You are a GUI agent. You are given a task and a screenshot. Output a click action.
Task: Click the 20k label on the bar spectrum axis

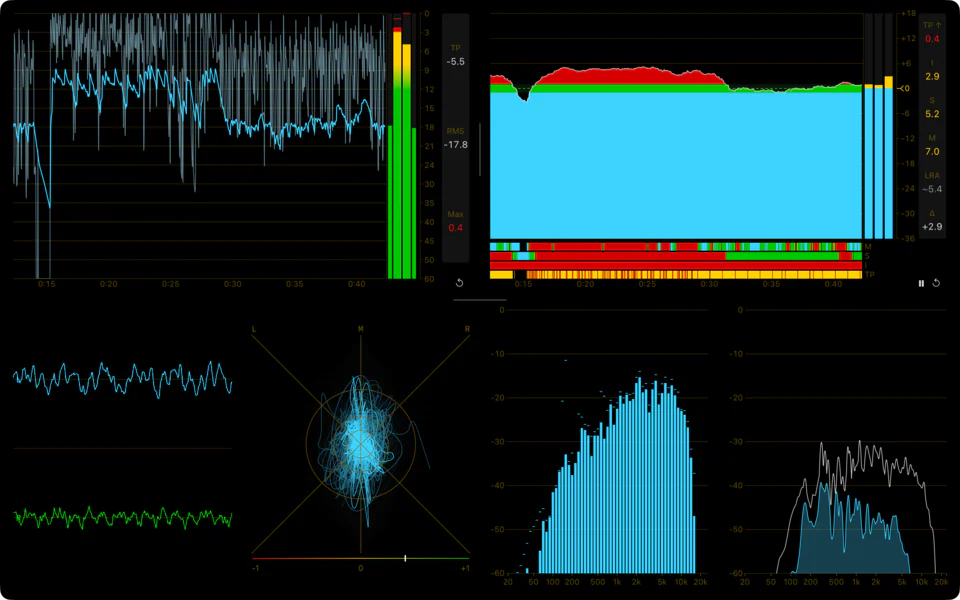701,582
